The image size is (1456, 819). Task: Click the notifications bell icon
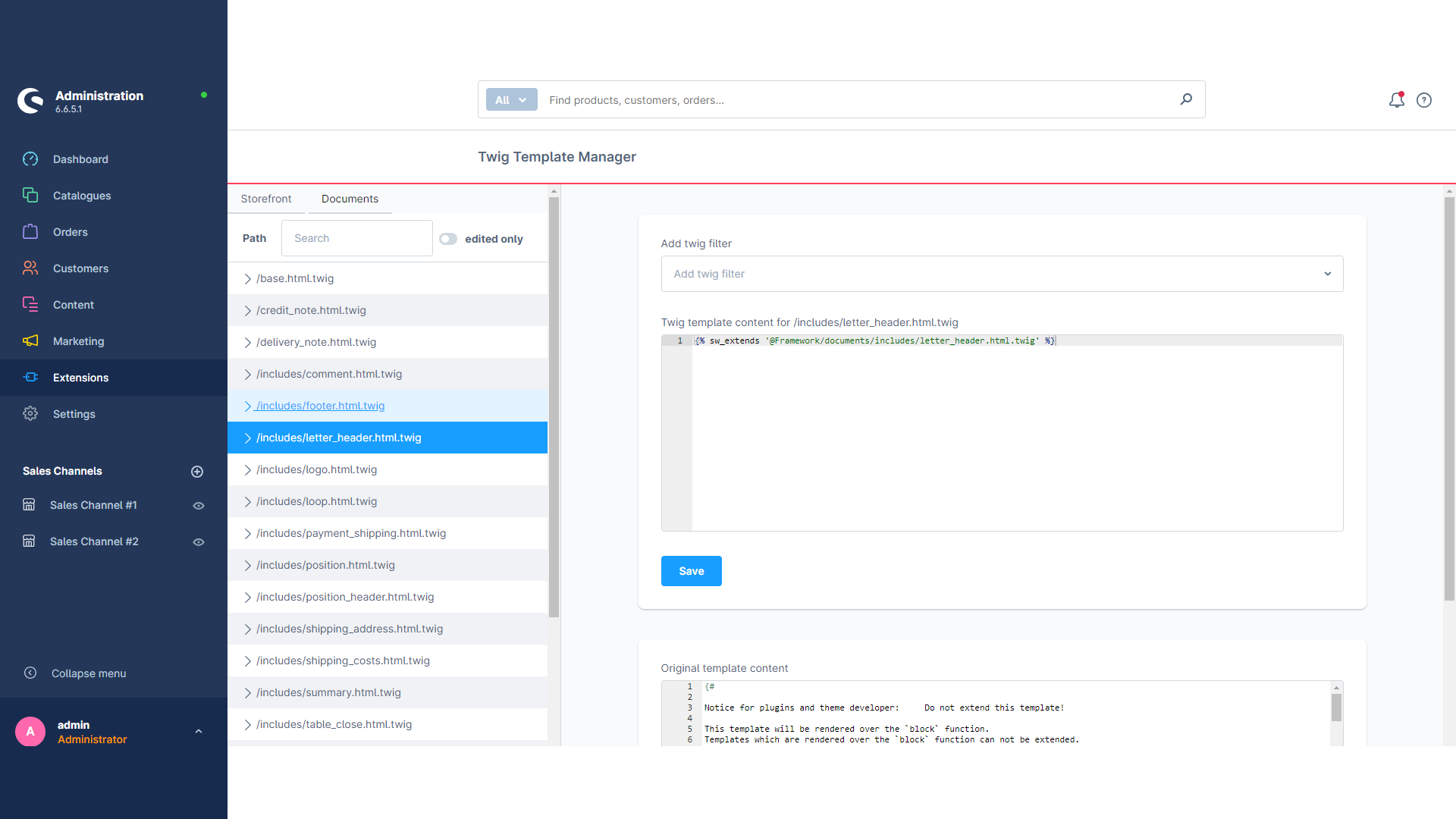[1397, 100]
